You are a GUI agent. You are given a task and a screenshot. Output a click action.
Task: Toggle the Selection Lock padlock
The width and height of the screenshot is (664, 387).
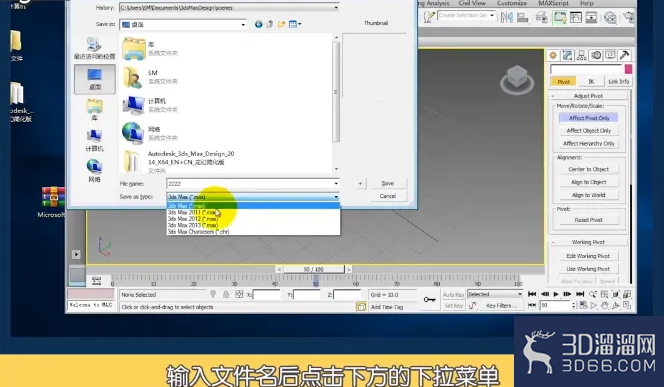(226, 294)
